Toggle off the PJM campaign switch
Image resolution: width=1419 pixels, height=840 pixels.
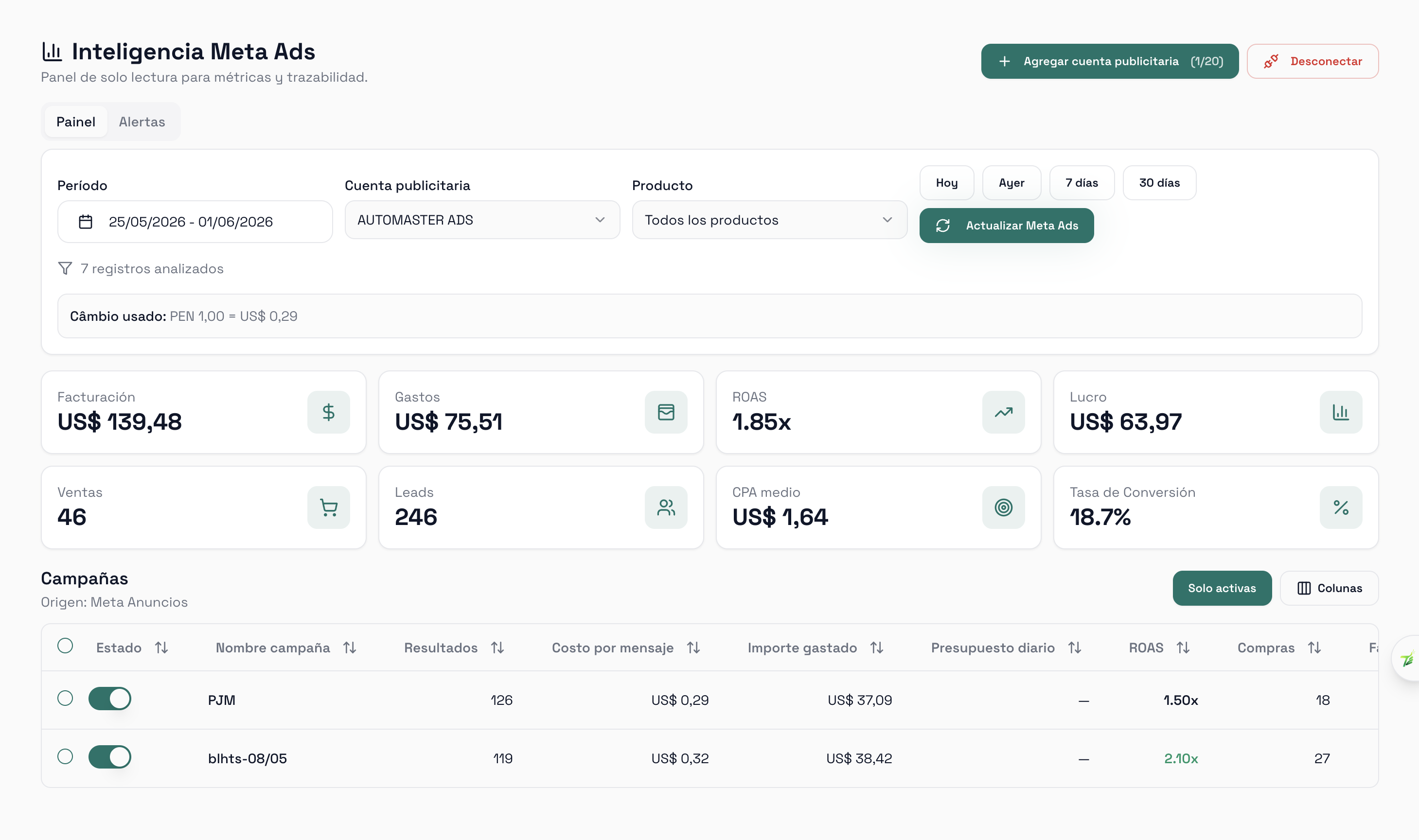click(x=110, y=699)
